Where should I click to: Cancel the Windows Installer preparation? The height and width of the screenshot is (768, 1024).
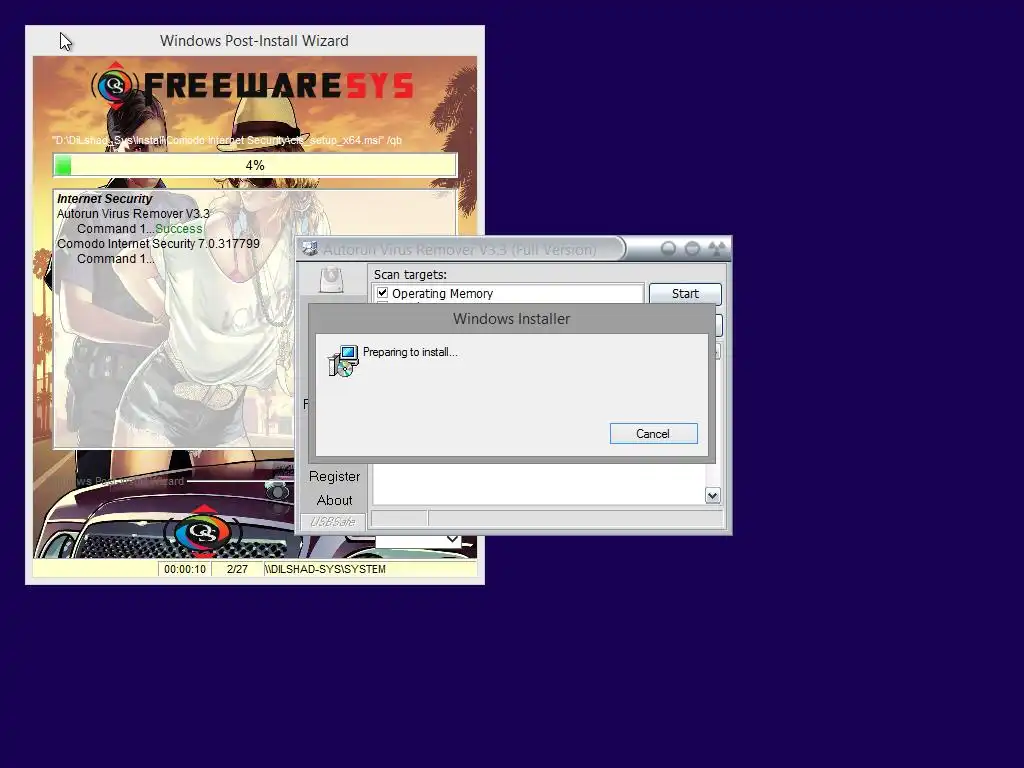[653, 434]
